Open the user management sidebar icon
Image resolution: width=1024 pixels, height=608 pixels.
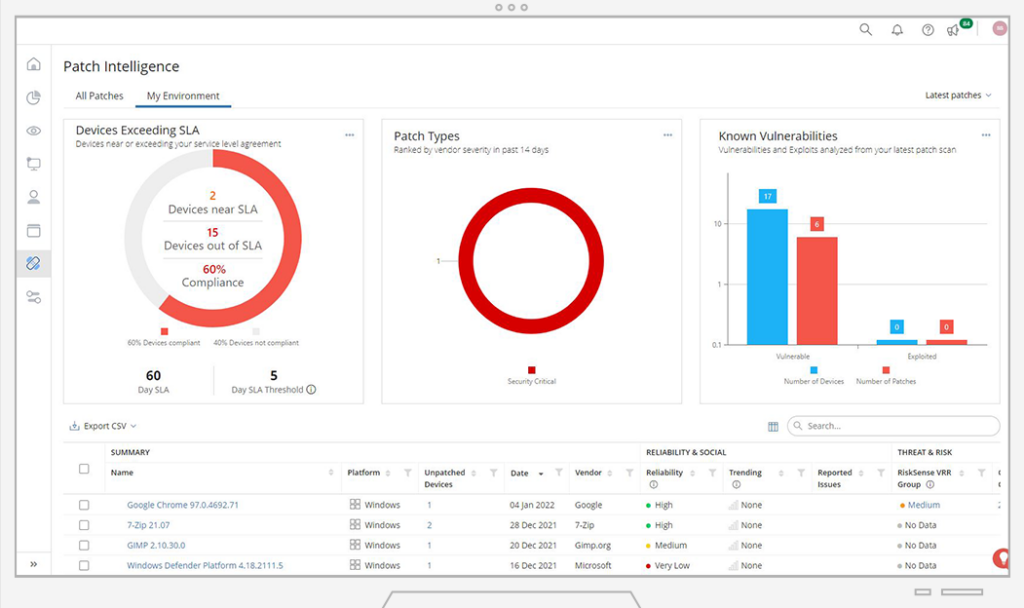34,196
